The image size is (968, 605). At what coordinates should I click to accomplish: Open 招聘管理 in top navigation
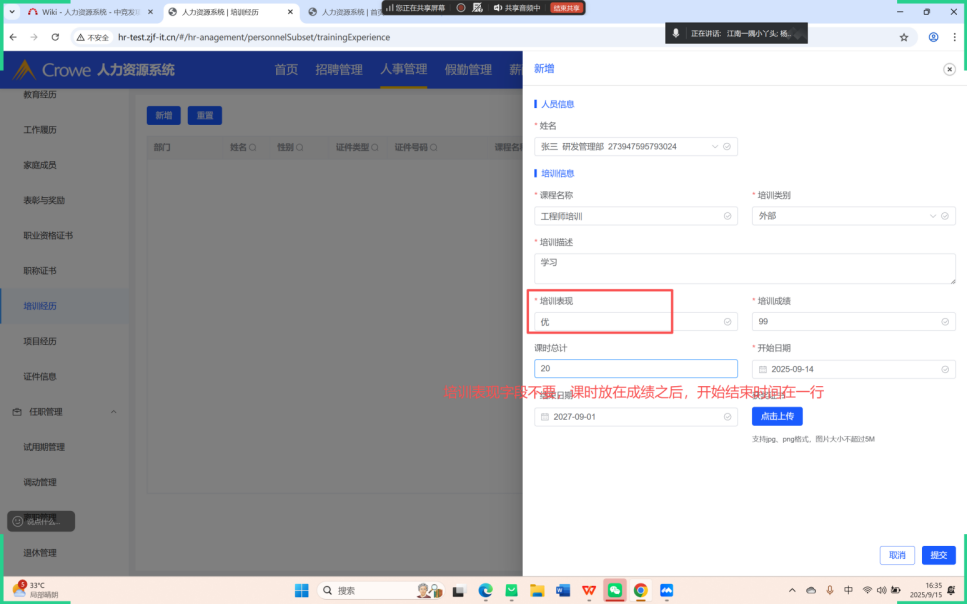click(339, 70)
